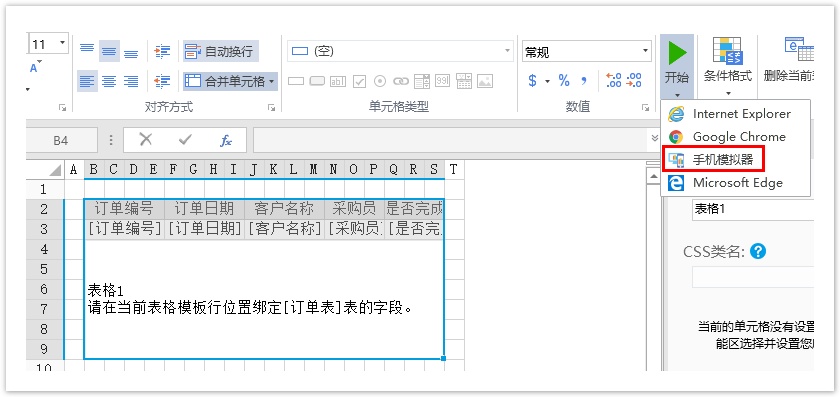The height and width of the screenshot is (397, 840).
Task: Align text to top of cell
Action: (87, 50)
